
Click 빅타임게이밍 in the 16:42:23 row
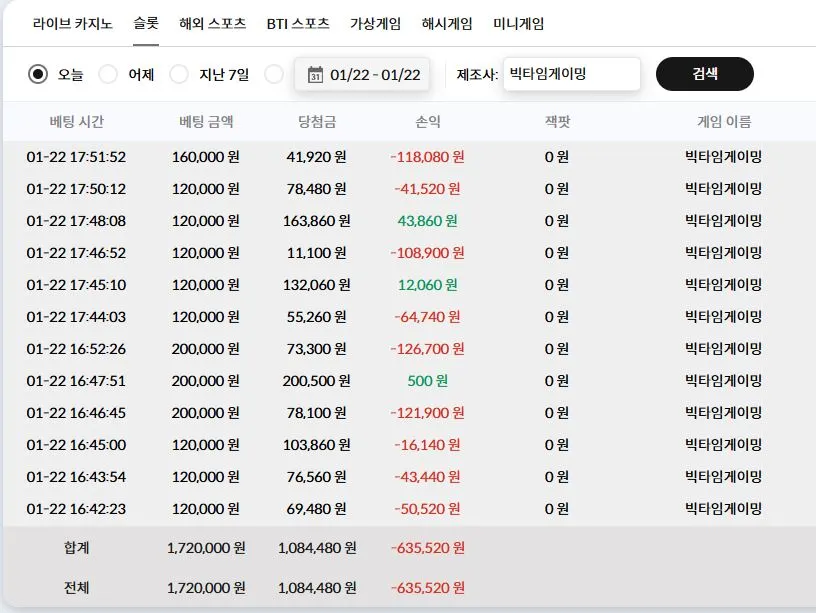723,508
